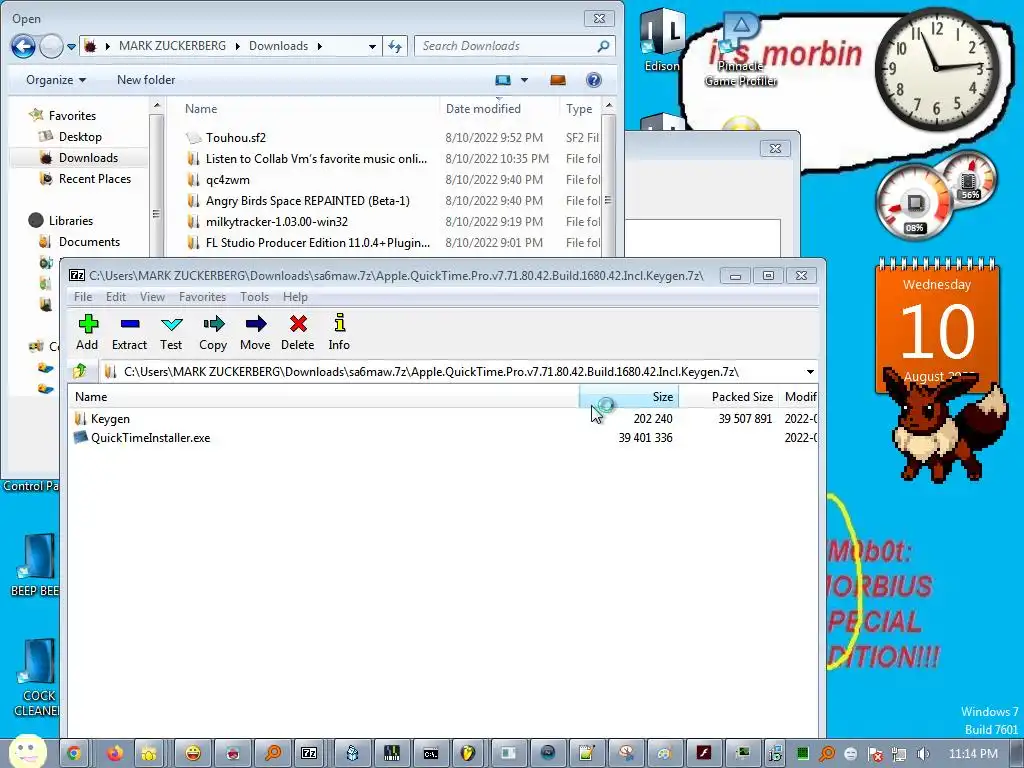Open the Organize dropdown menu
1024x768 pixels.
(x=56, y=80)
